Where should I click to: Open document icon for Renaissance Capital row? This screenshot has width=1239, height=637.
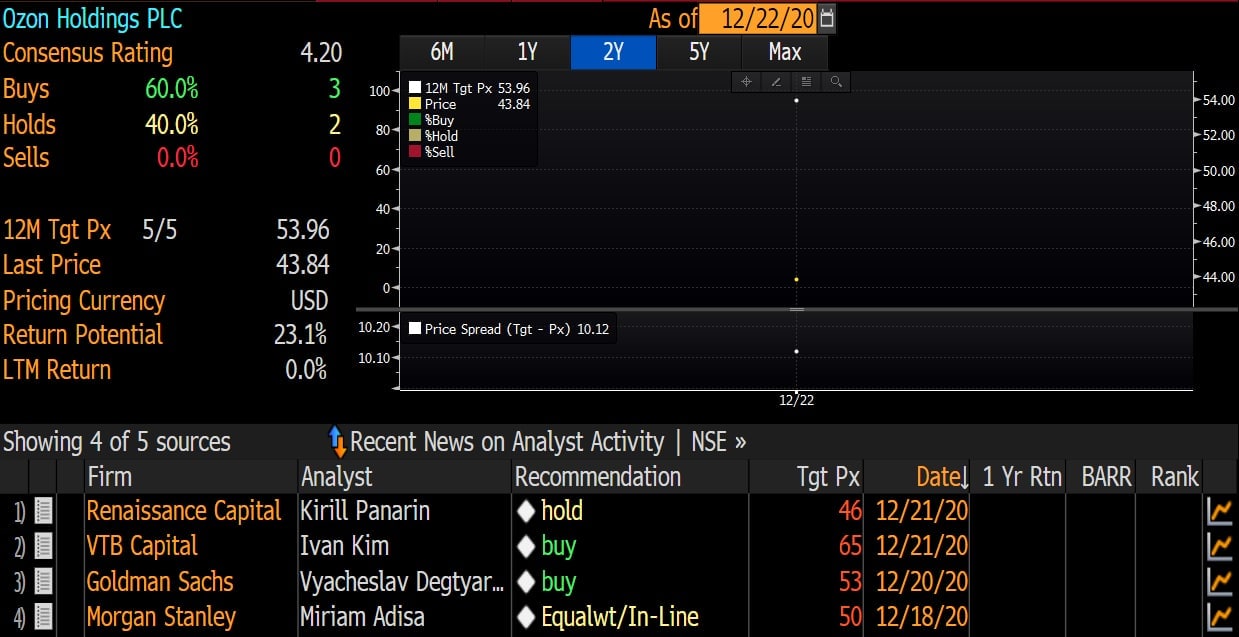(44, 512)
